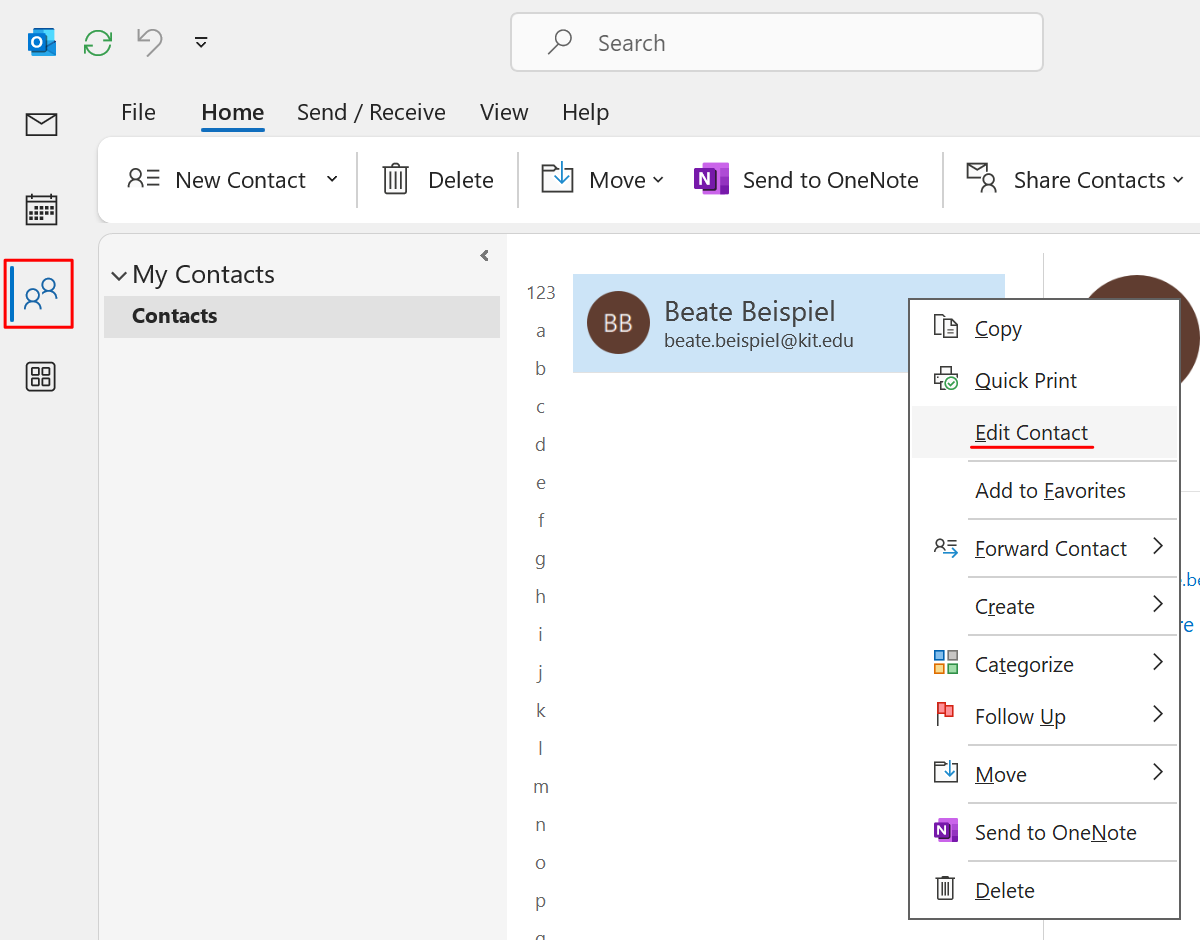Click the ribbon Delete trash button
Image resolution: width=1200 pixels, height=940 pixels.
(x=438, y=180)
